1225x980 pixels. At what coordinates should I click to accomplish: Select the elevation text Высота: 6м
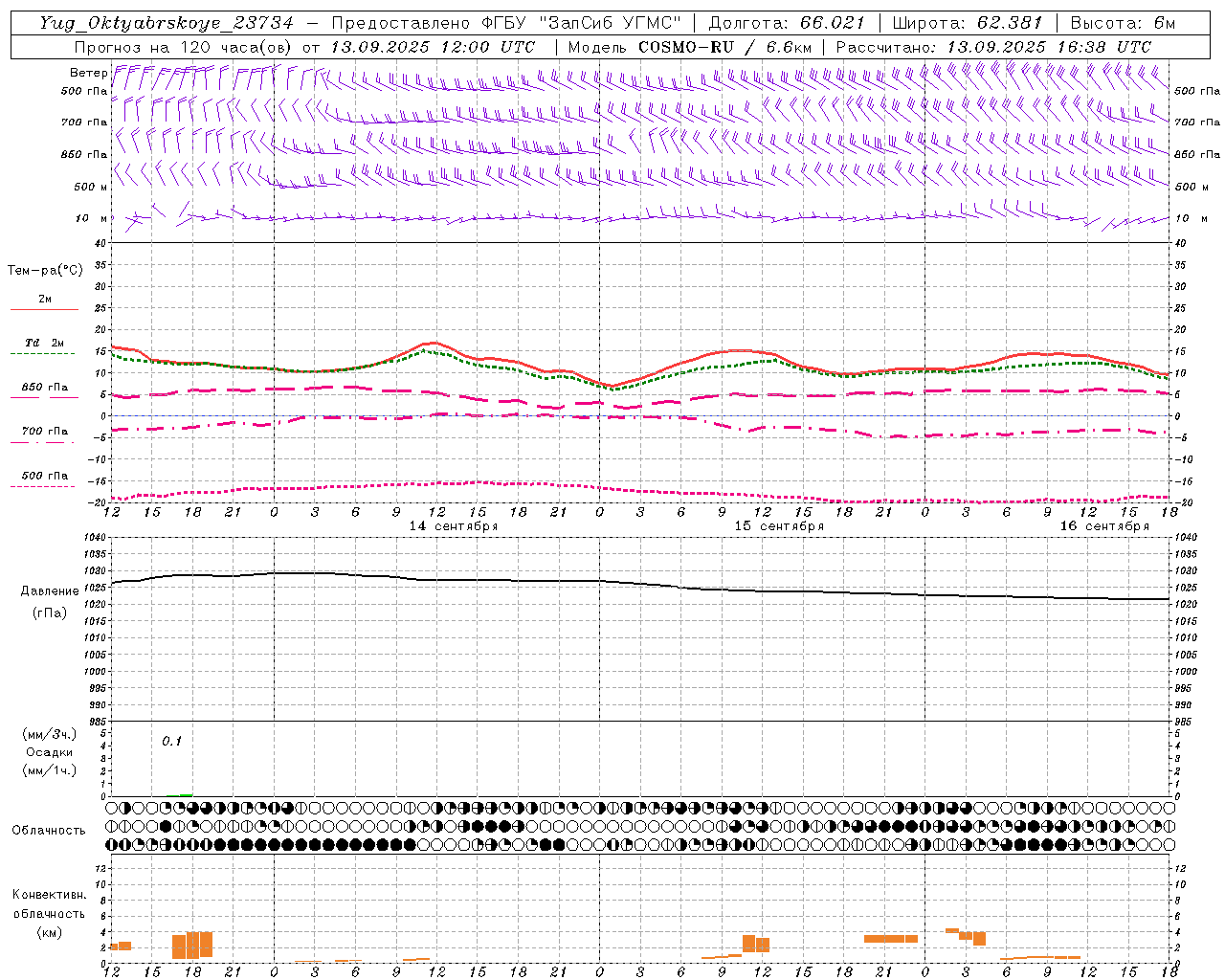1123,23
